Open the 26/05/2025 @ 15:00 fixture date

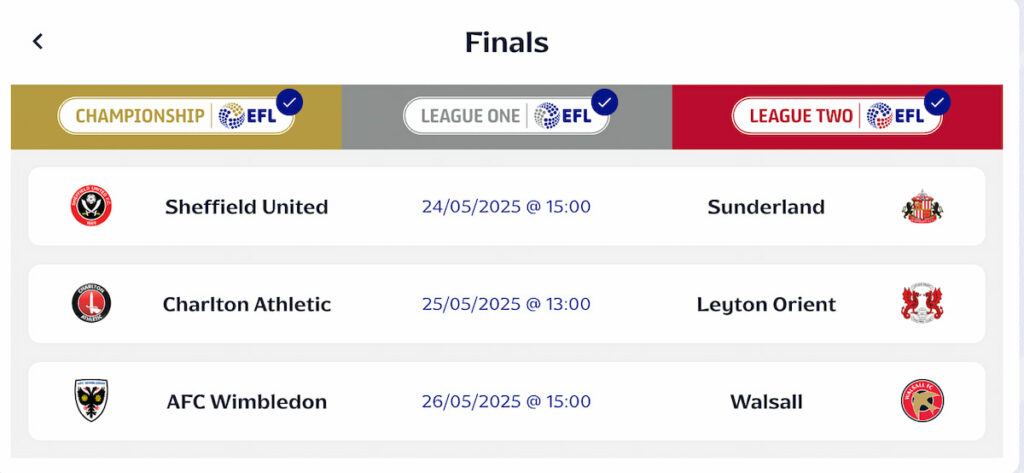tap(506, 401)
